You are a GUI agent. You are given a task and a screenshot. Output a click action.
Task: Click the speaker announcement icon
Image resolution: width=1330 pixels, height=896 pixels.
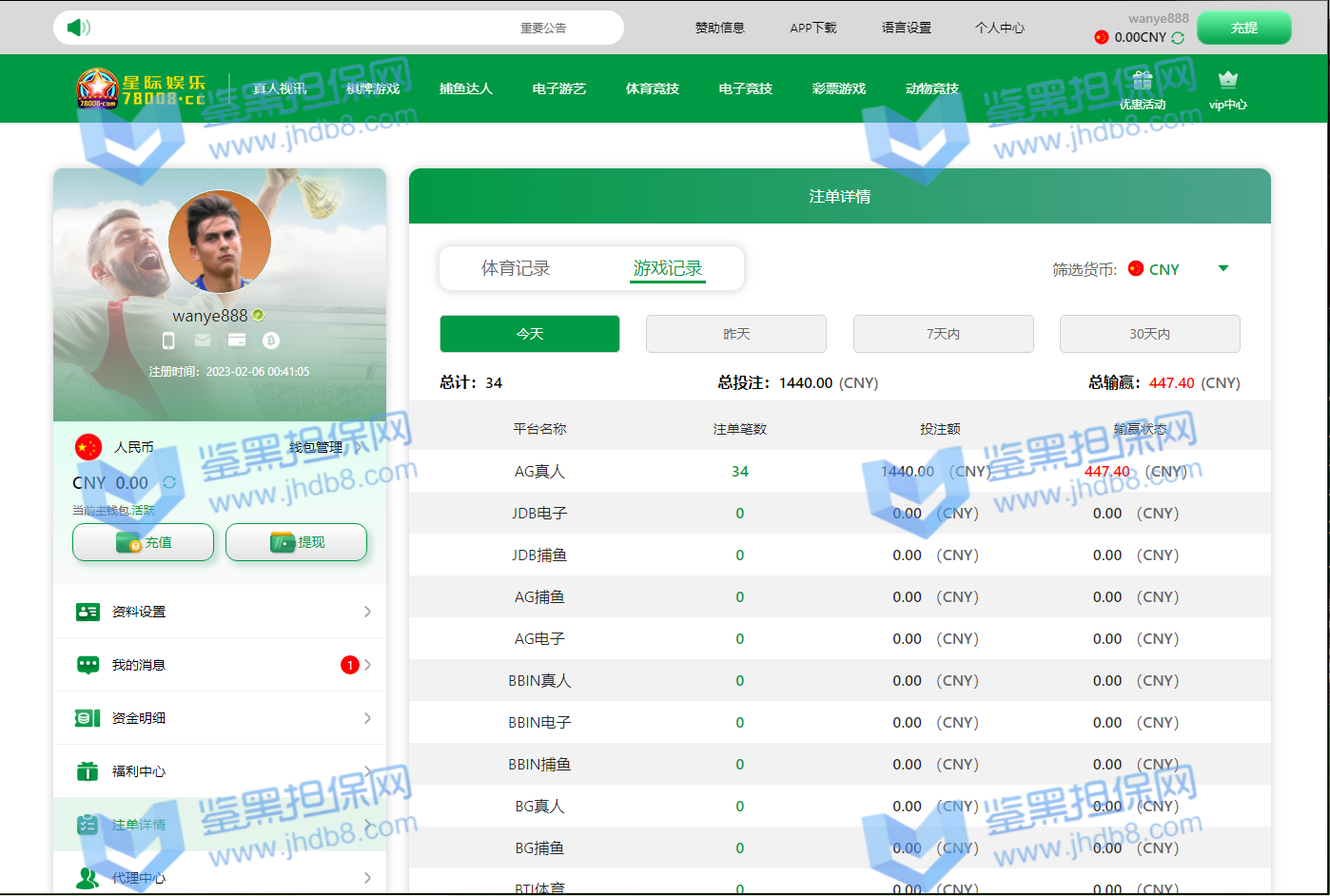(x=78, y=28)
